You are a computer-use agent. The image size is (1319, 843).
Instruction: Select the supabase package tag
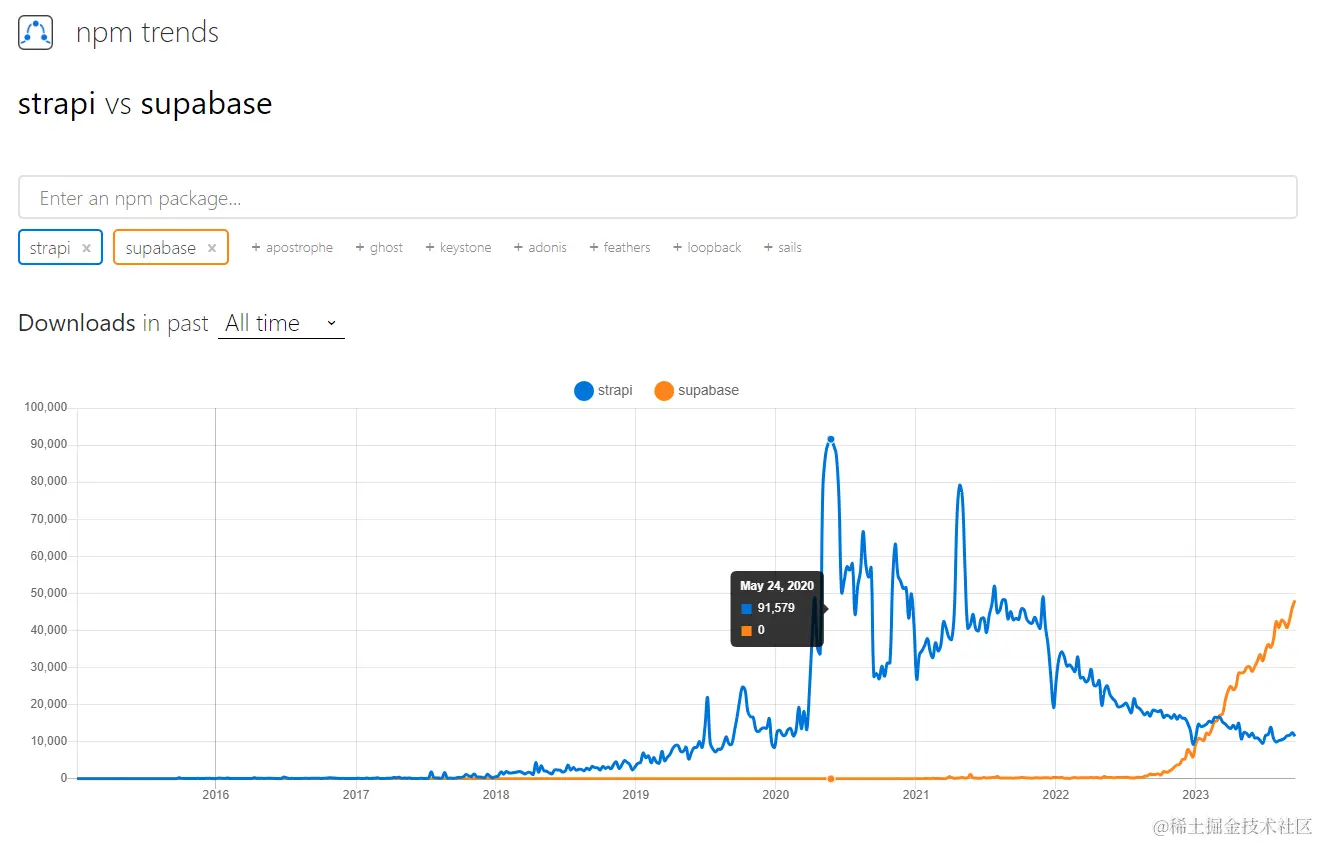coord(160,248)
